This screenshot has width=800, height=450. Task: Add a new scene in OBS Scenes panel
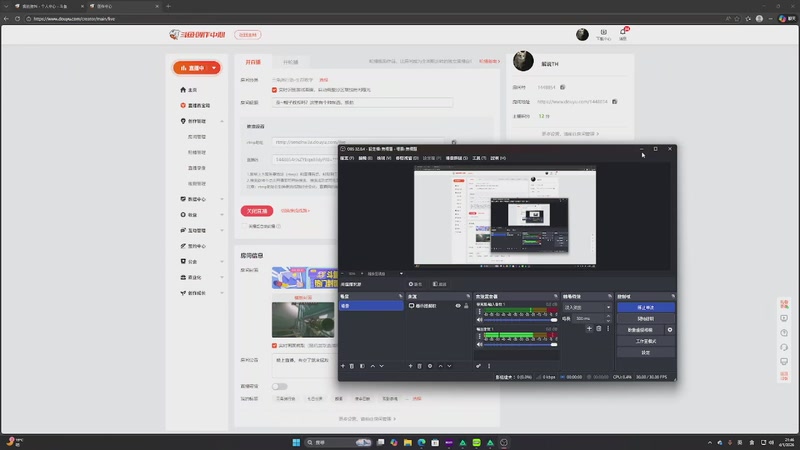tap(343, 366)
